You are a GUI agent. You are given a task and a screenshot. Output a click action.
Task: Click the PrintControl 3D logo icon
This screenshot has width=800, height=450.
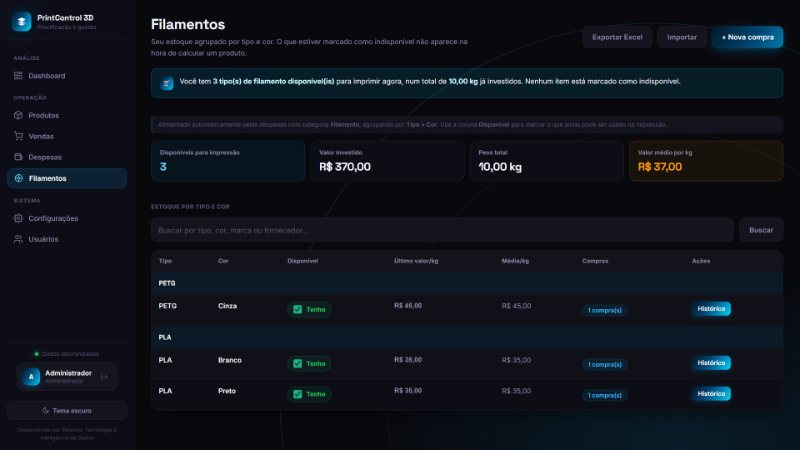click(21, 21)
